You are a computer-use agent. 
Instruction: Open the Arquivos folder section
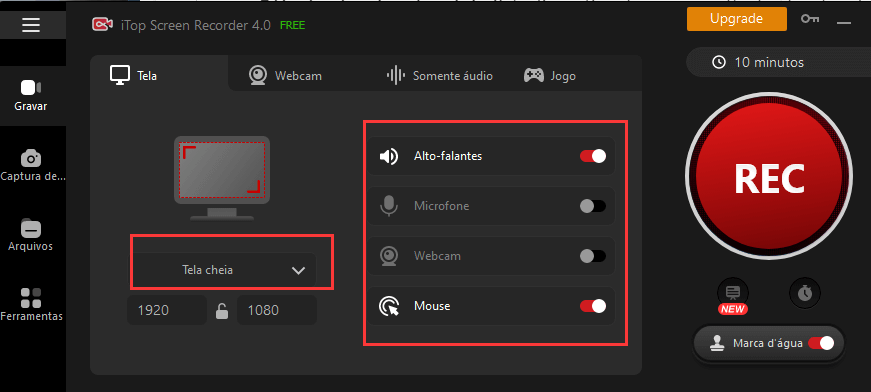pos(31,235)
